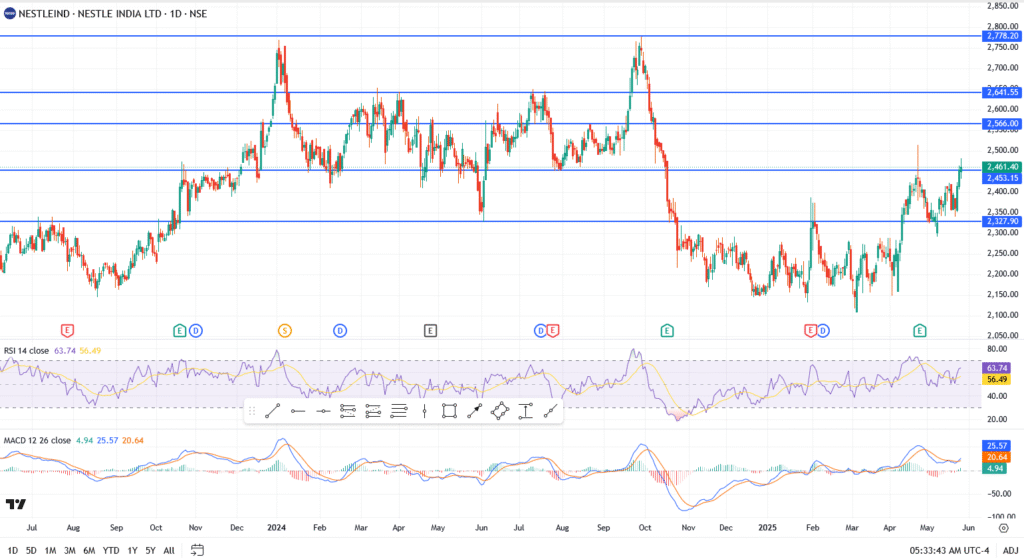Click the green histogram label 4.94
1024x559 pixels.
[x=994, y=468]
